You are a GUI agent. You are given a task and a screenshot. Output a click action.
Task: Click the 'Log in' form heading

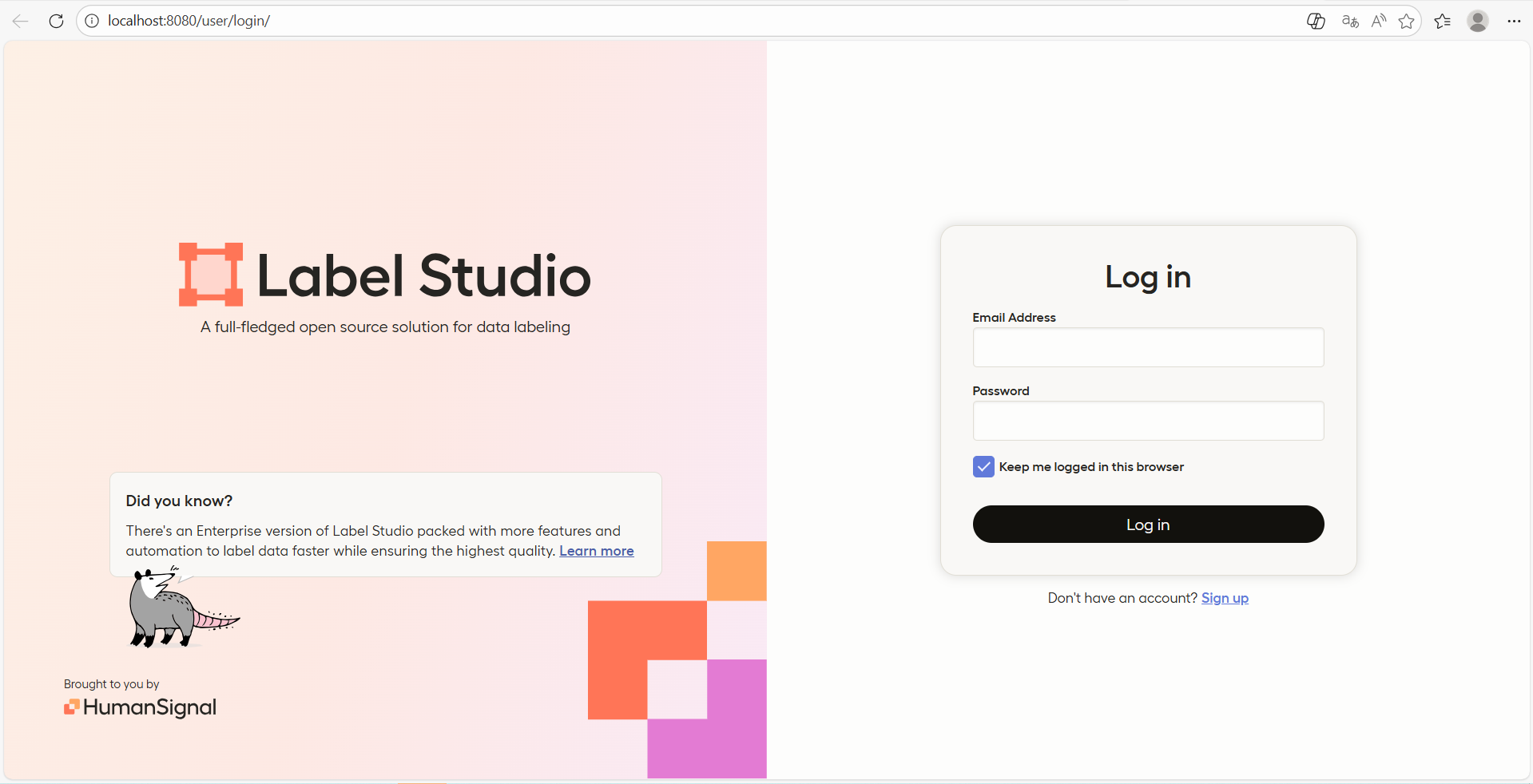pos(1148,277)
